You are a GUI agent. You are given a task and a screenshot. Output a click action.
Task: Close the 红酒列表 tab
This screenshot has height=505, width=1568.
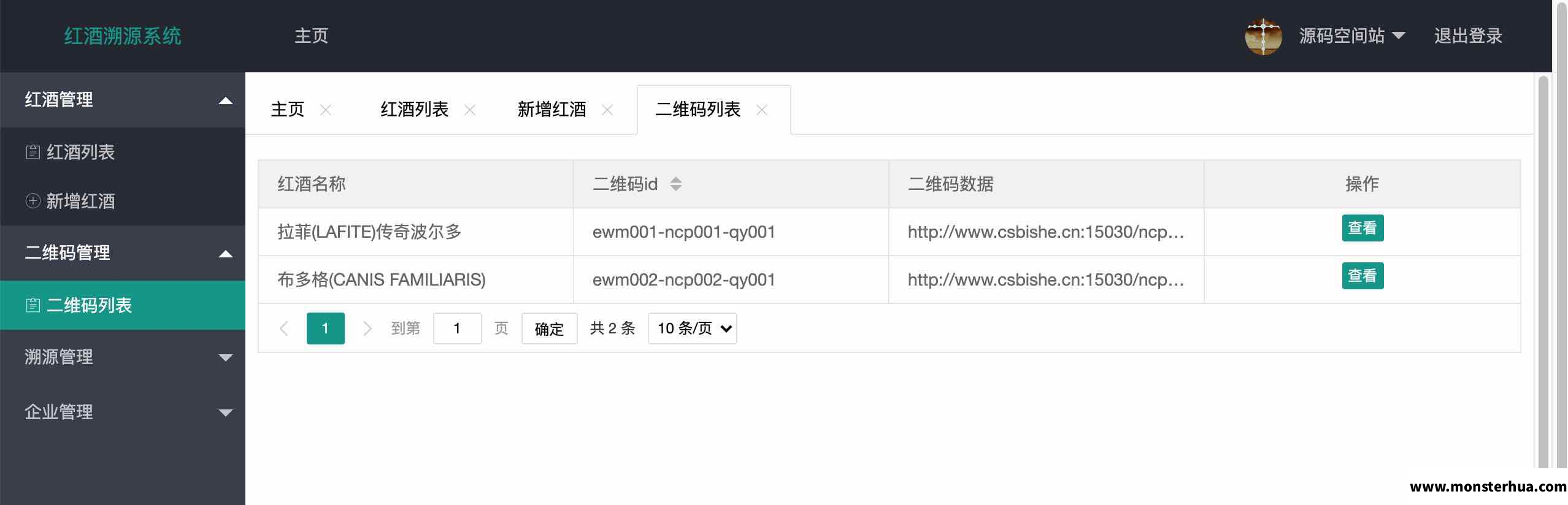(x=470, y=110)
